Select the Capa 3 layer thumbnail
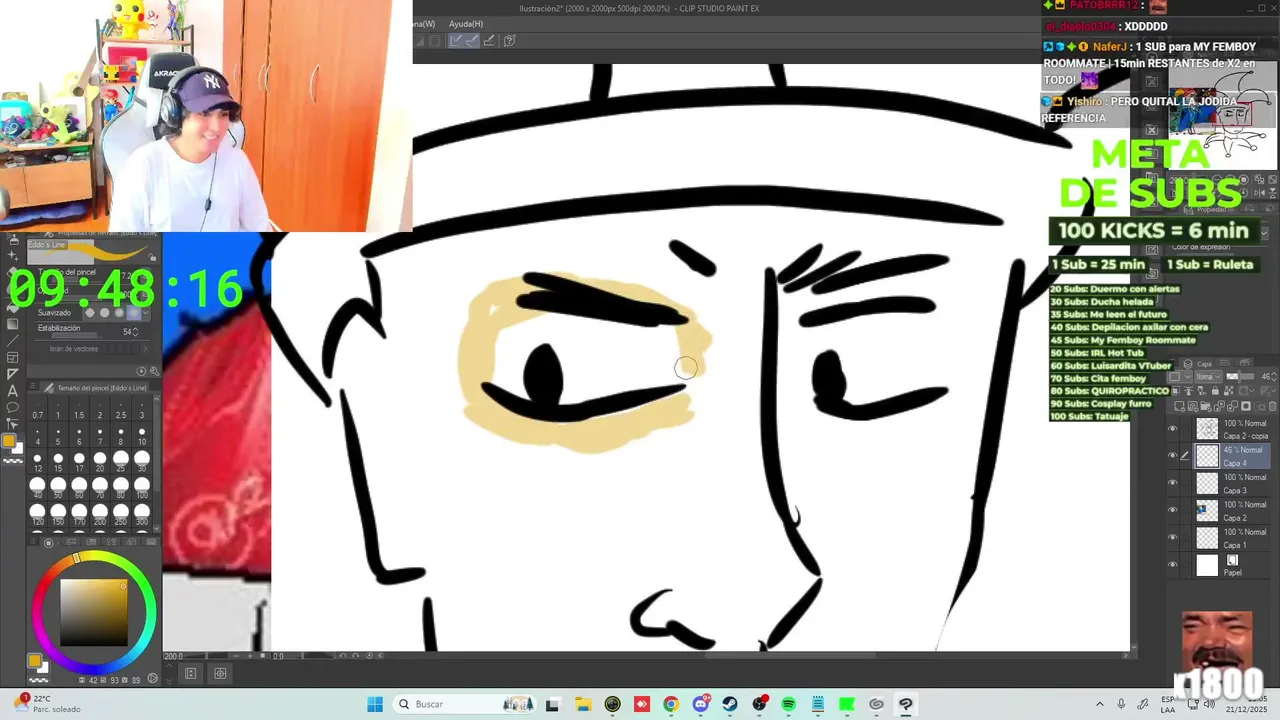Viewport: 1280px width, 720px height. [1207, 483]
